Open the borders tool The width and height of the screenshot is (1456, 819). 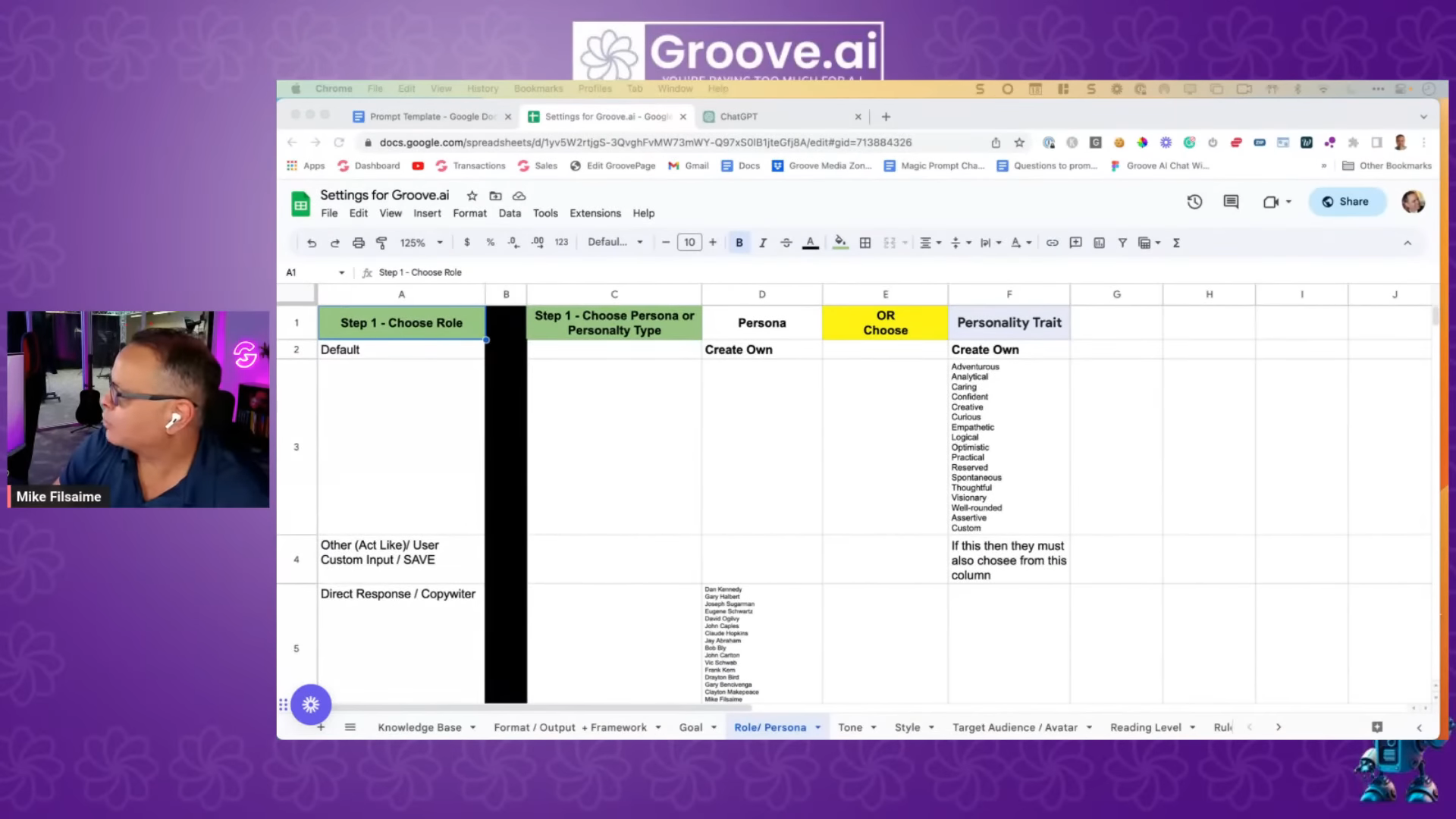865,243
